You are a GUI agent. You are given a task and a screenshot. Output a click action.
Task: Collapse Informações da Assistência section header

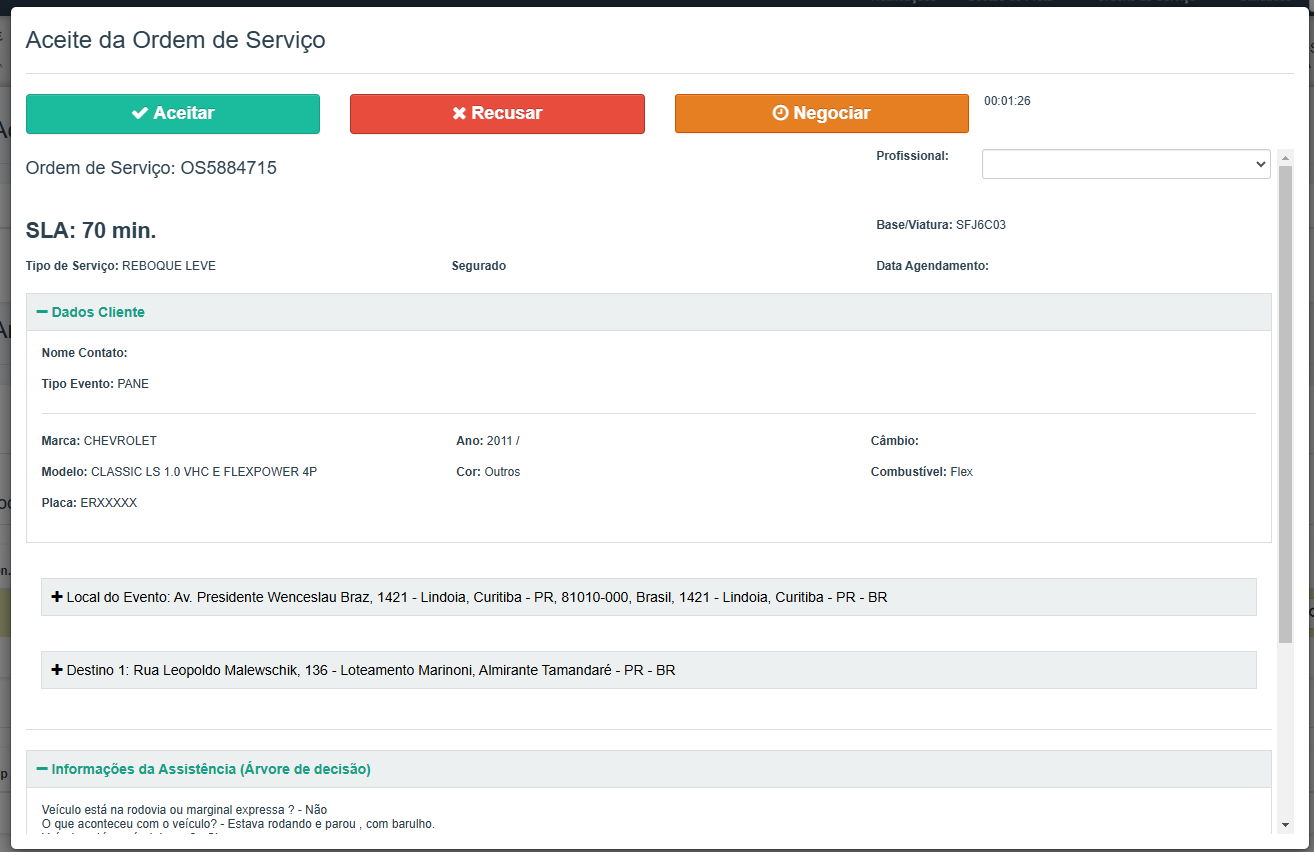pyautogui.click(x=211, y=769)
